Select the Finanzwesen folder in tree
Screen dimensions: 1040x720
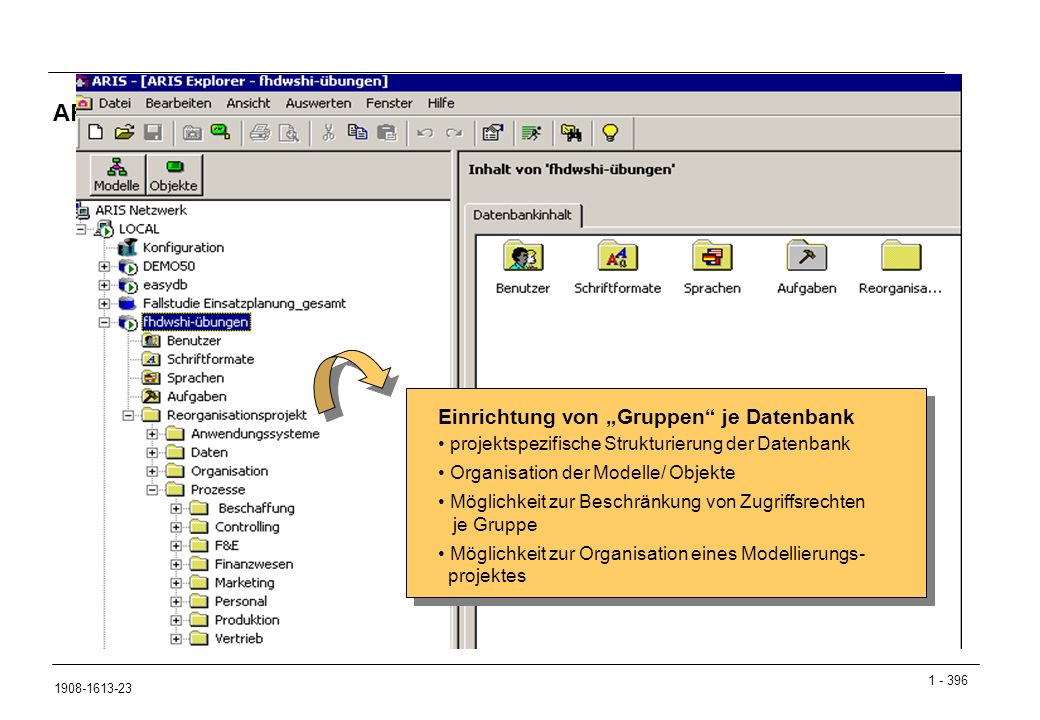pos(254,564)
